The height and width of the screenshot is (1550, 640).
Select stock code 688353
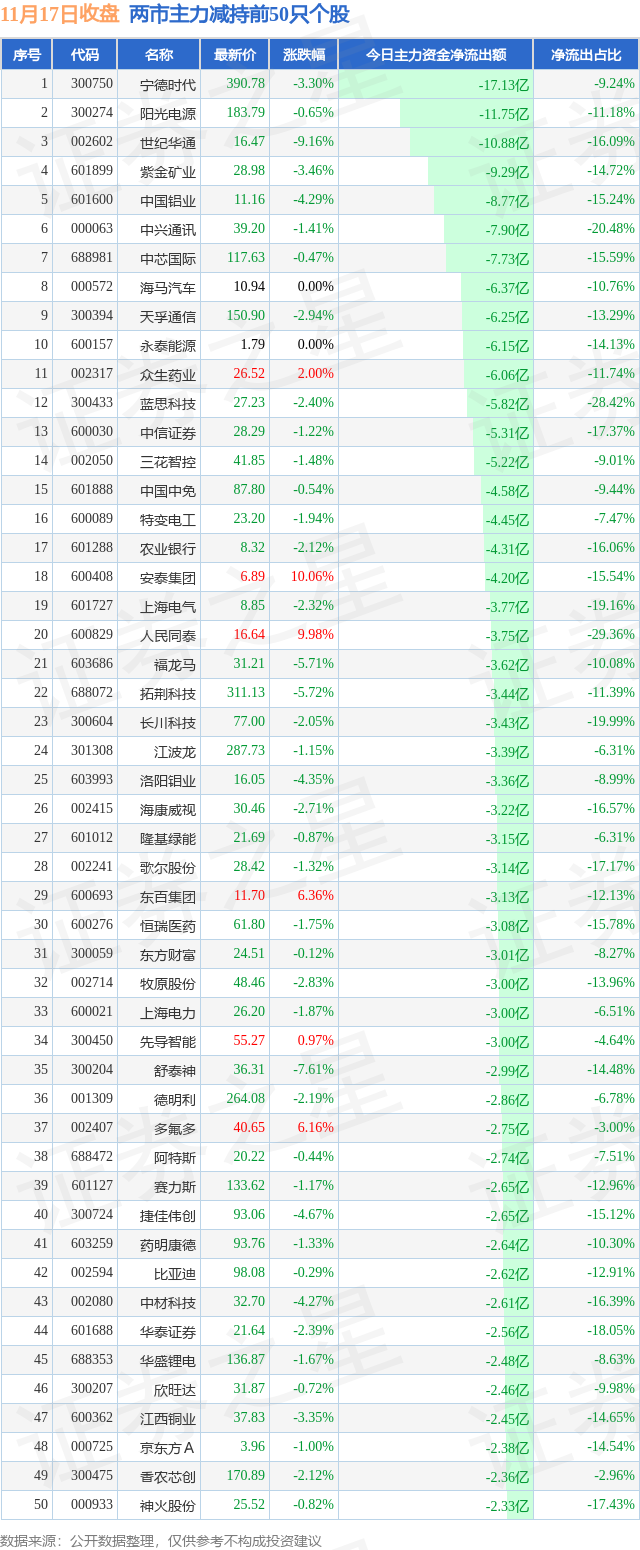point(92,1360)
